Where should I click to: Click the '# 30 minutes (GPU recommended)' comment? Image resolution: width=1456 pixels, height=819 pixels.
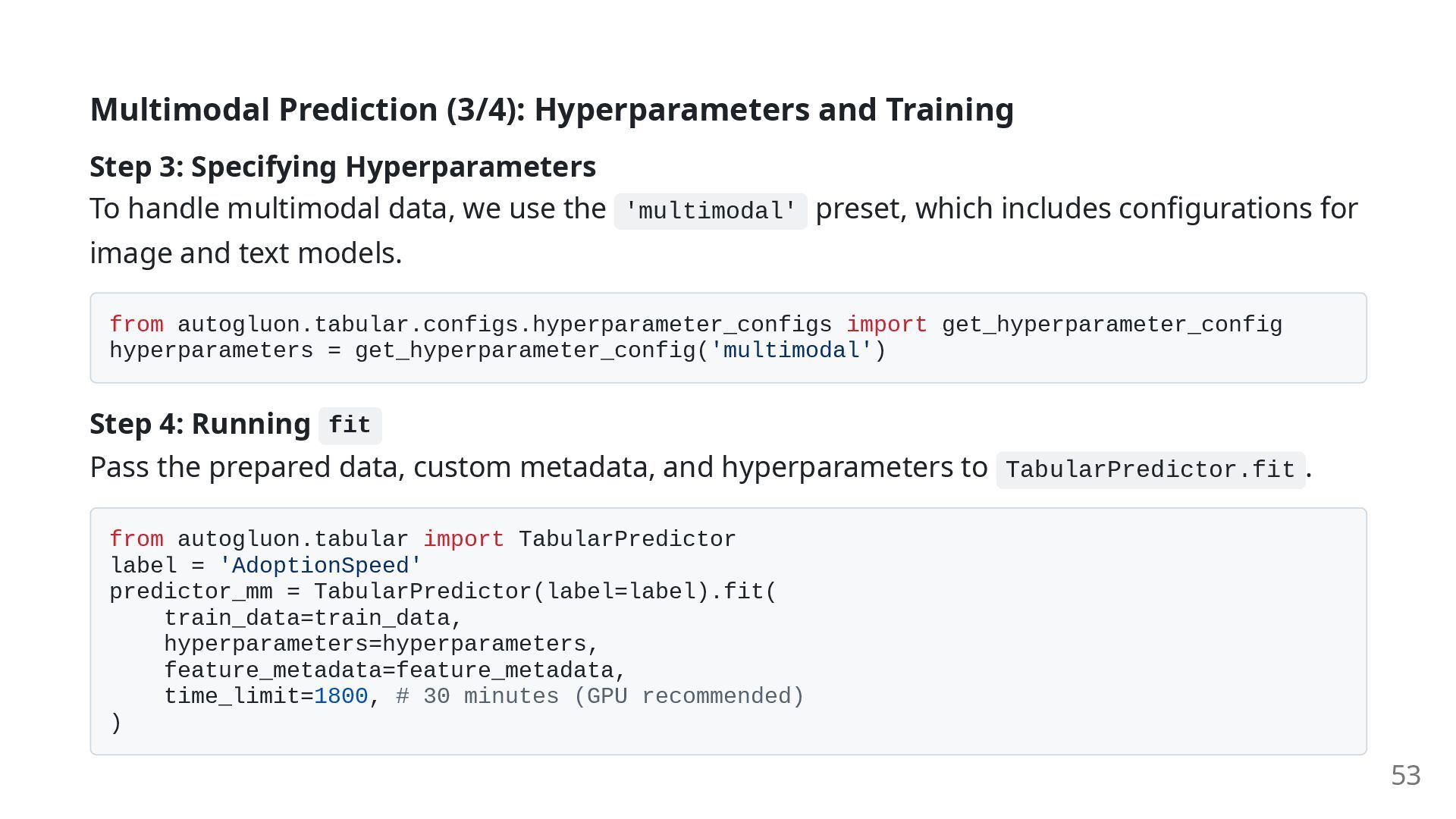point(600,696)
